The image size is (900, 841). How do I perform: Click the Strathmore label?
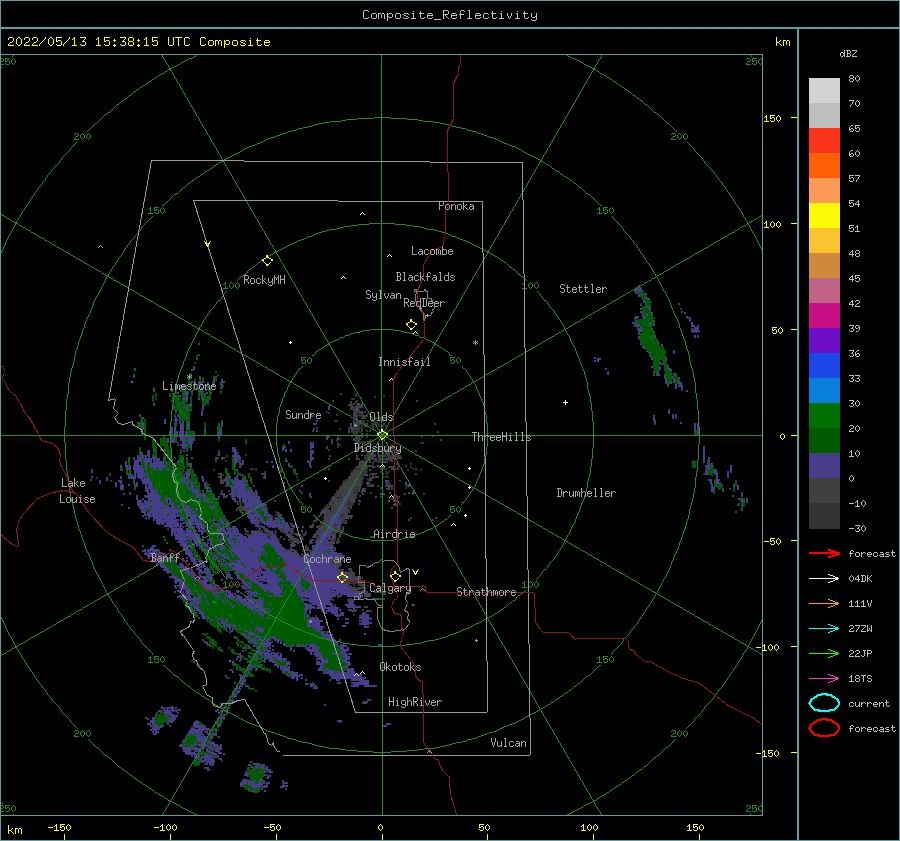(x=486, y=592)
